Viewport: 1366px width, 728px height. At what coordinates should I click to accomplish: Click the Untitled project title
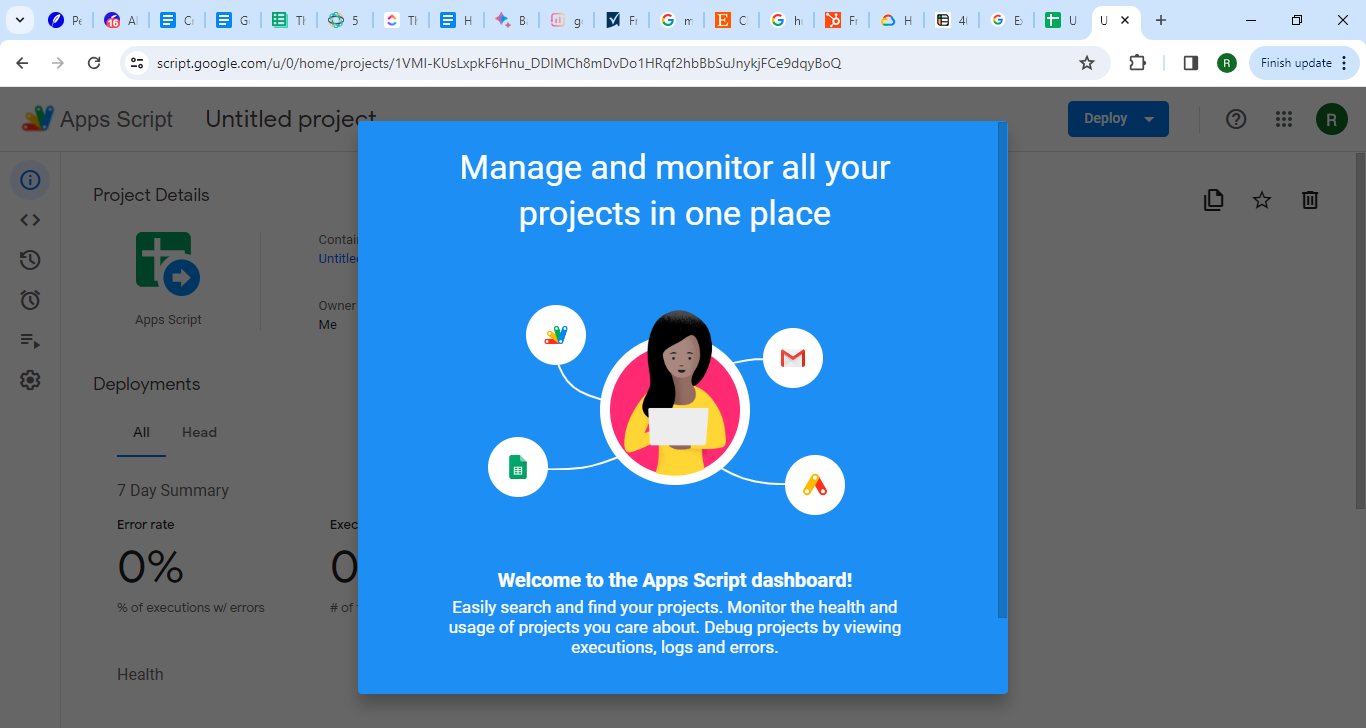pyautogui.click(x=291, y=119)
